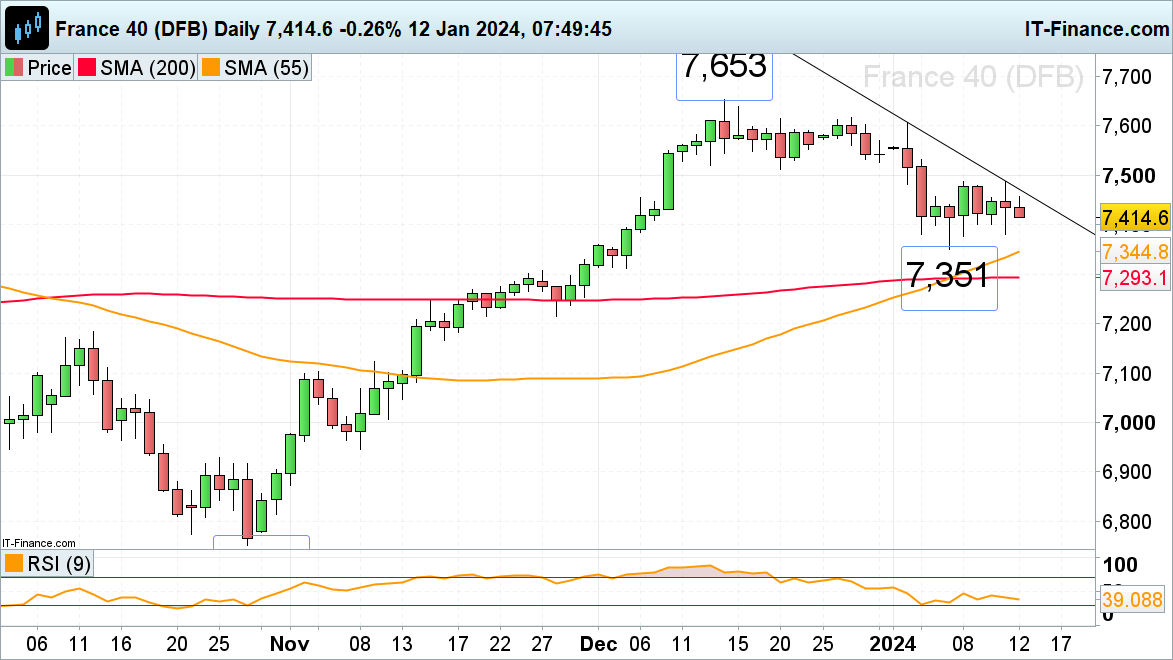1173x660 pixels.
Task: Click the 17 date label at far right
Action: coord(1061,644)
